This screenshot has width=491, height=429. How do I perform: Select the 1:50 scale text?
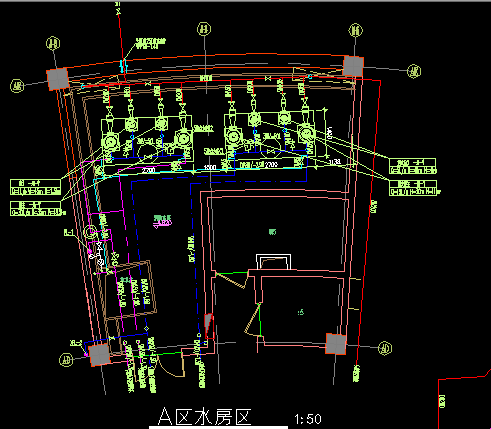coord(308,419)
